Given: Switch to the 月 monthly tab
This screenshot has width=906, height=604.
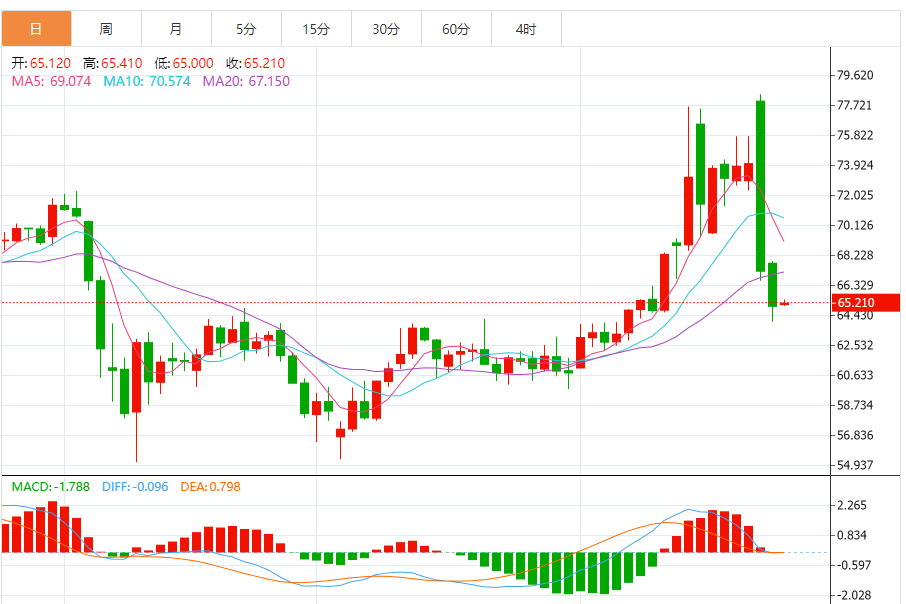Looking at the screenshot, I should (x=176, y=29).
